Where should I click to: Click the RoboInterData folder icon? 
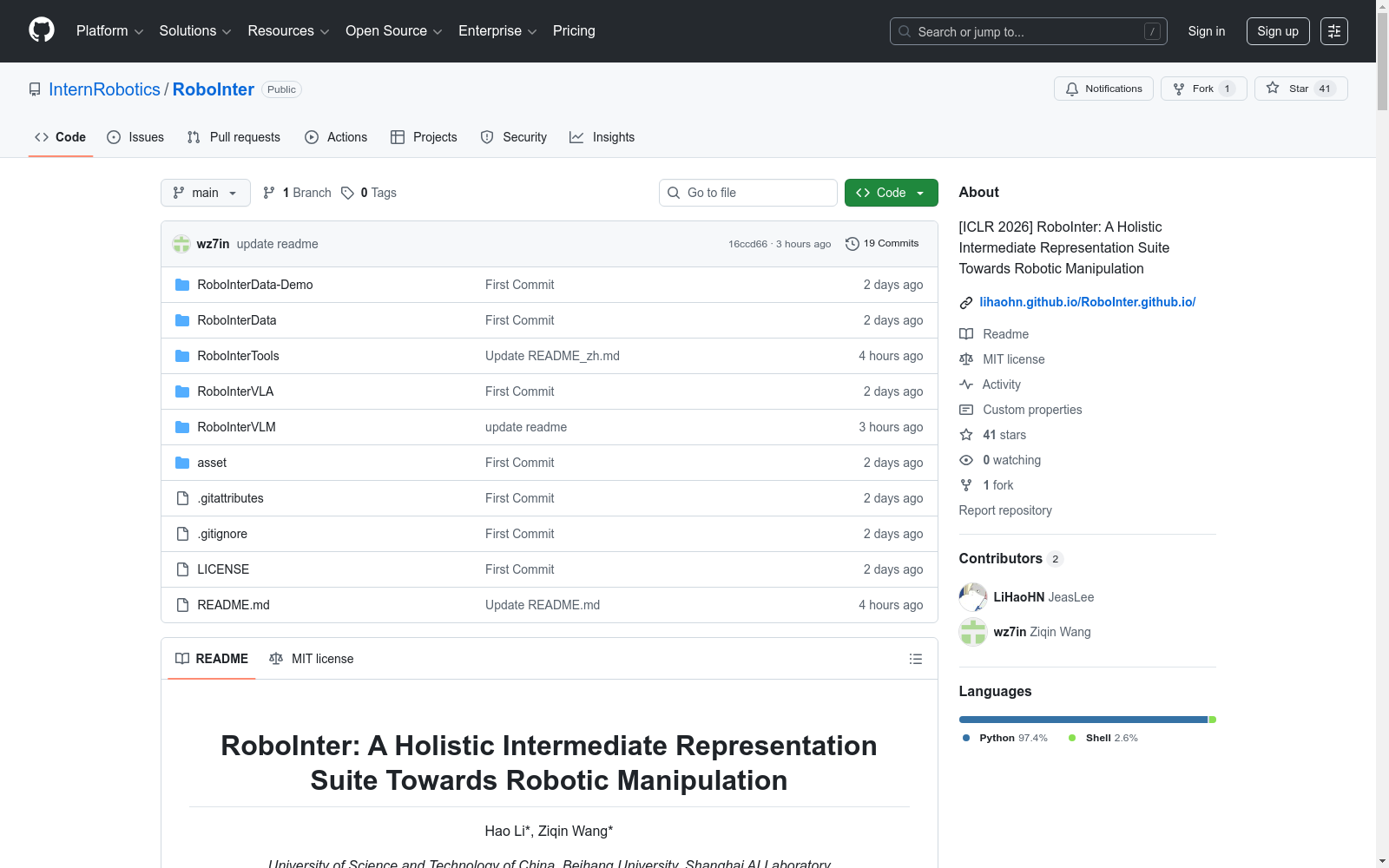click(x=182, y=320)
